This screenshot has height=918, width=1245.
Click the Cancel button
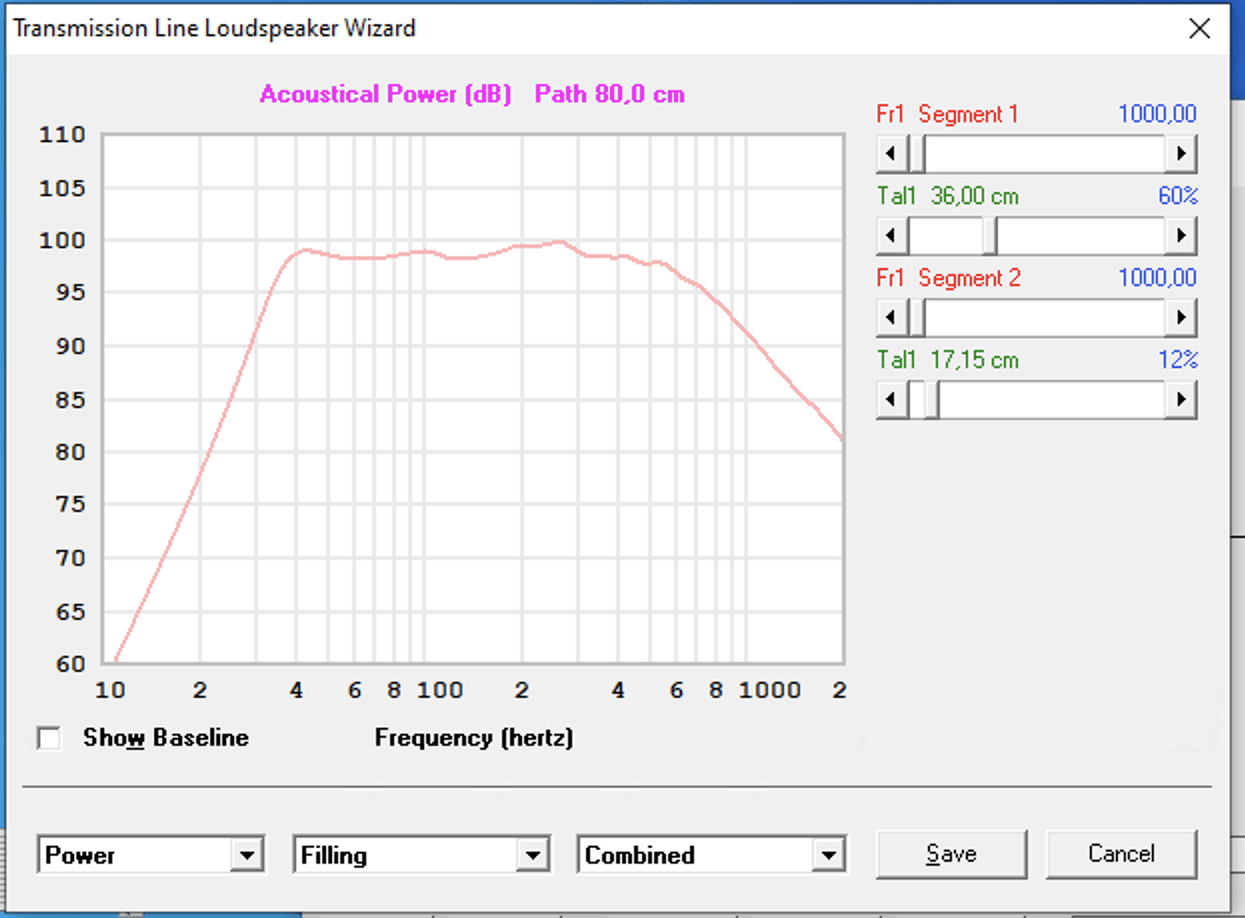click(1121, 854)
